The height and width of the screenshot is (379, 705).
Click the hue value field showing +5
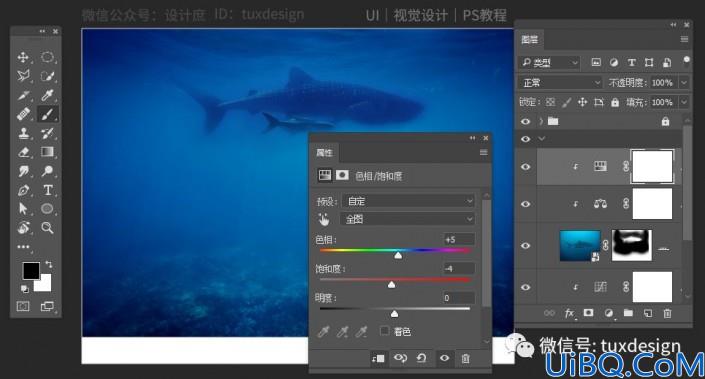[459, 240]
